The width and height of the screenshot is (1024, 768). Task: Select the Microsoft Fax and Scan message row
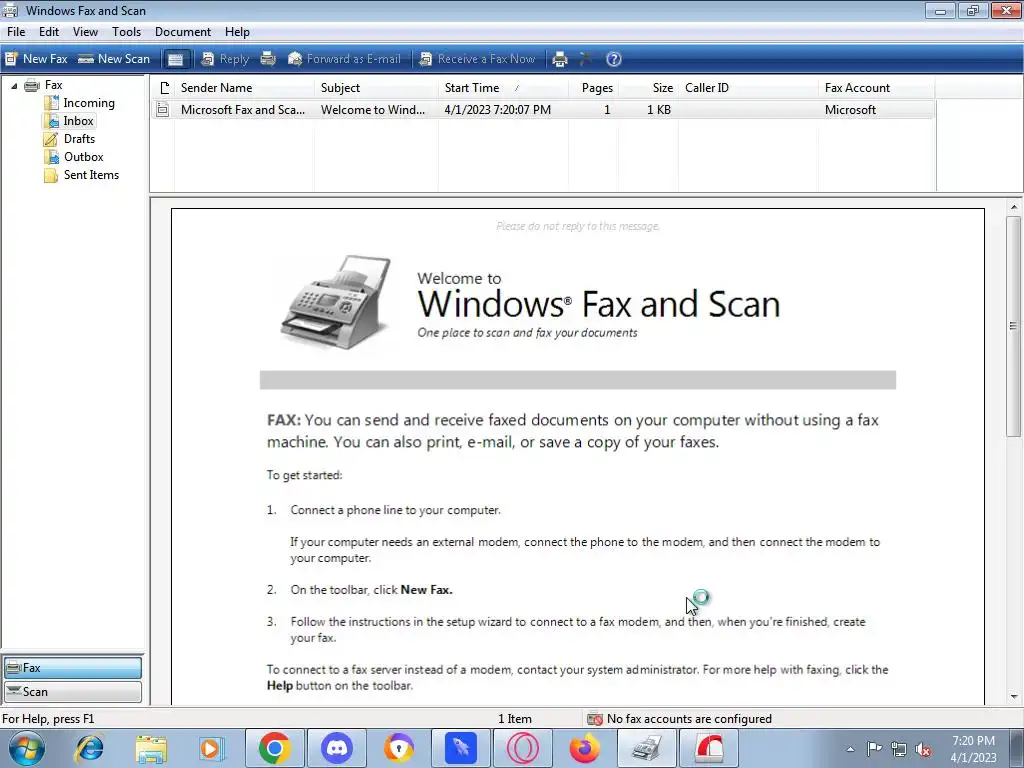[x=543, y=110]
